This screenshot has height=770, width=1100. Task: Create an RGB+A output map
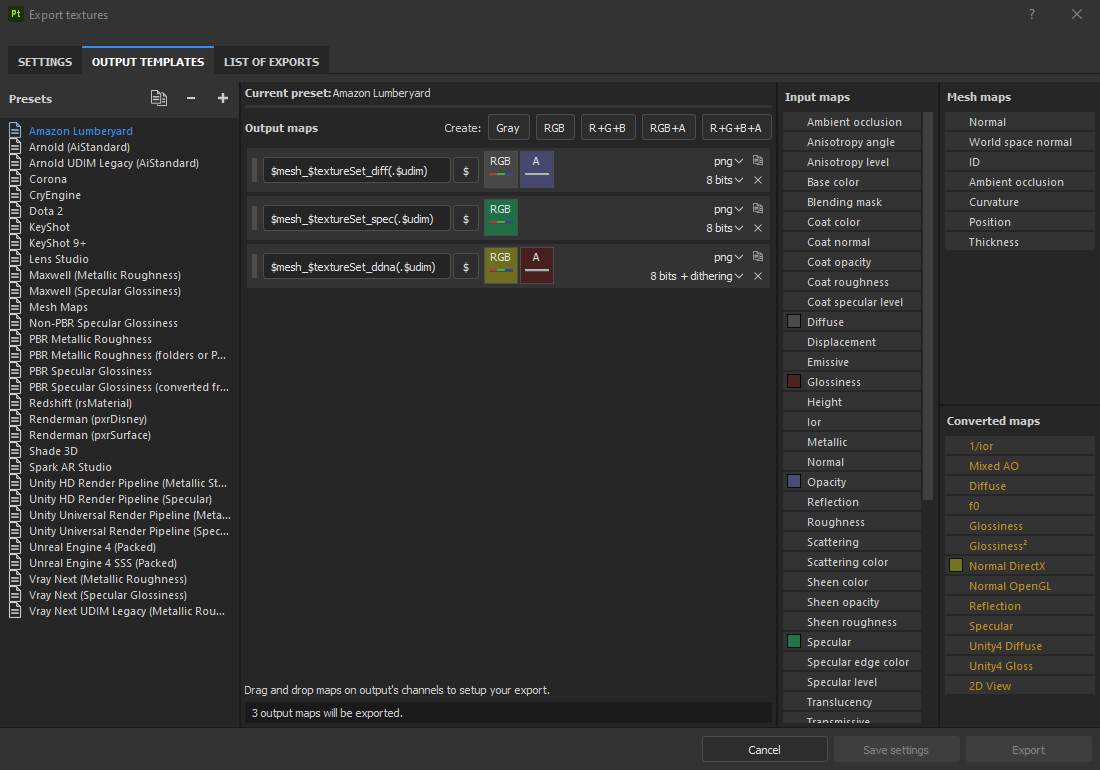[668, 128]
